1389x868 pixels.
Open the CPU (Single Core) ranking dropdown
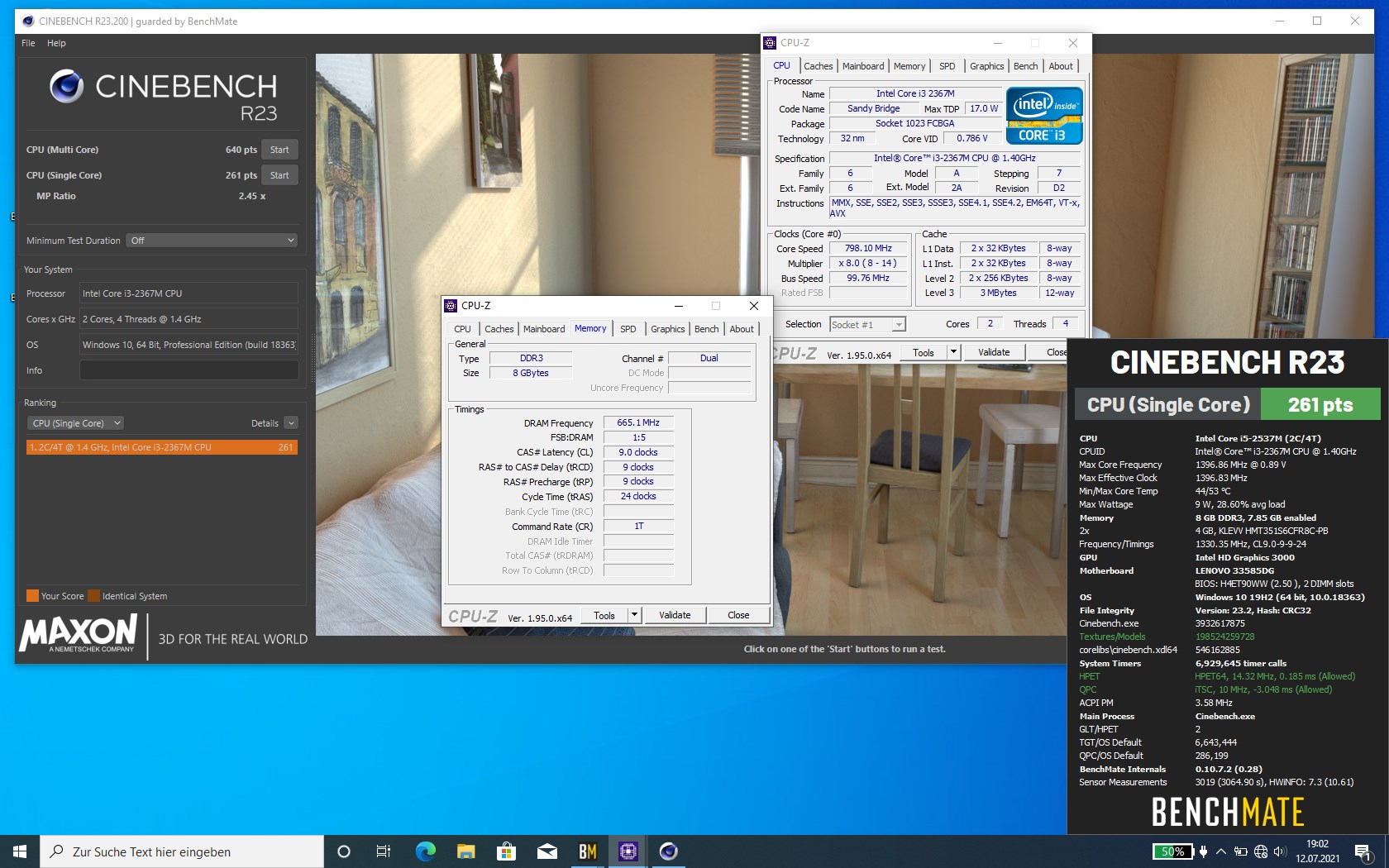tap(75, 423)
